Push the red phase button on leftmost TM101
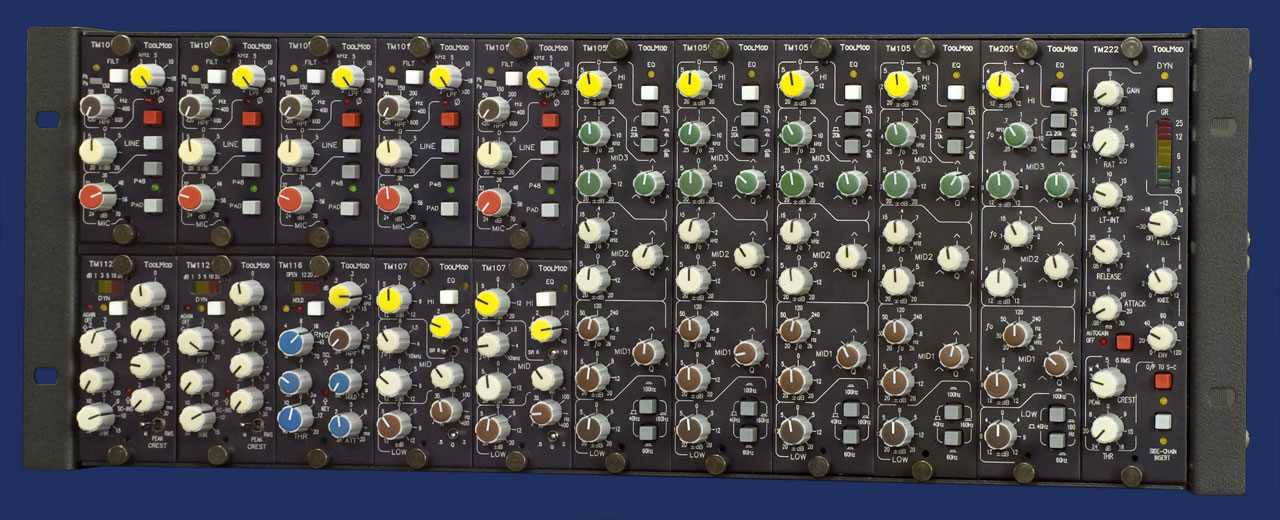 152,118
